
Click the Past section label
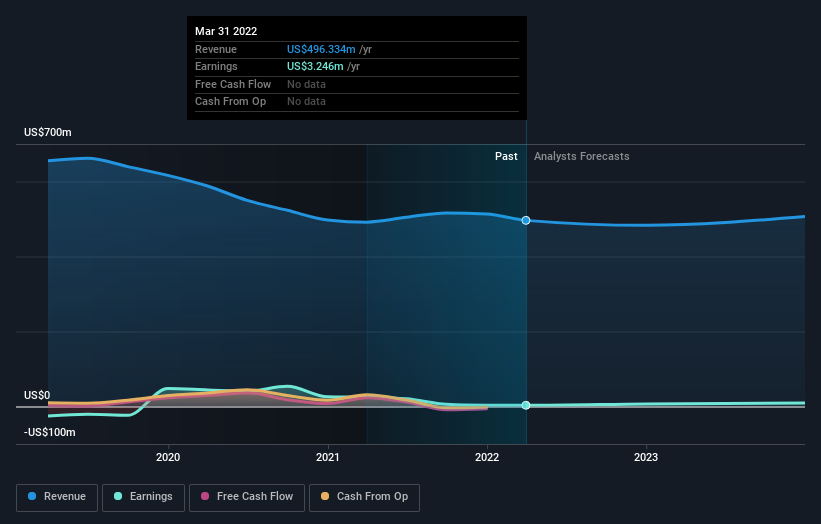506,157
